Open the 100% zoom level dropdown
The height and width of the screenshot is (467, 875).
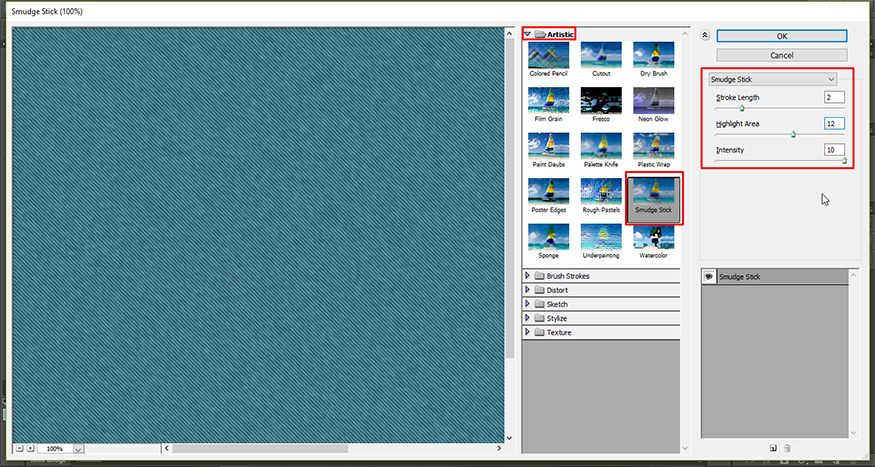coord(78,449)
